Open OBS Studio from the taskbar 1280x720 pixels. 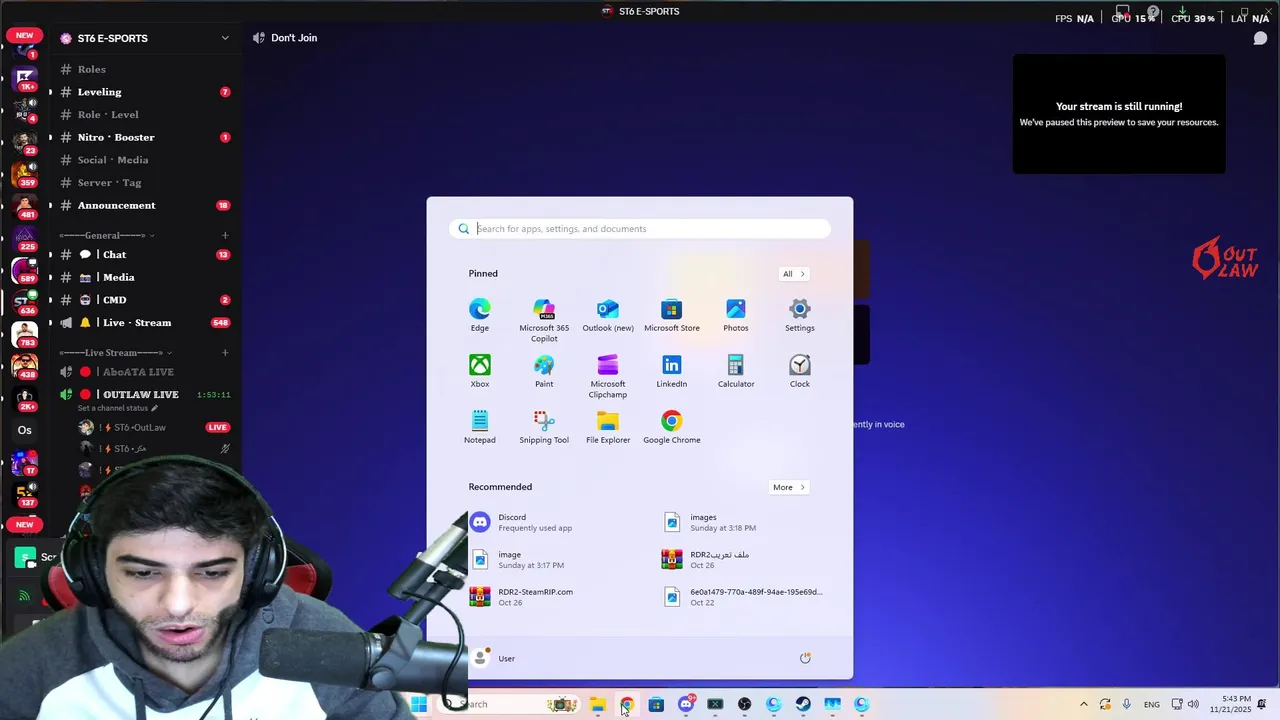744,705
